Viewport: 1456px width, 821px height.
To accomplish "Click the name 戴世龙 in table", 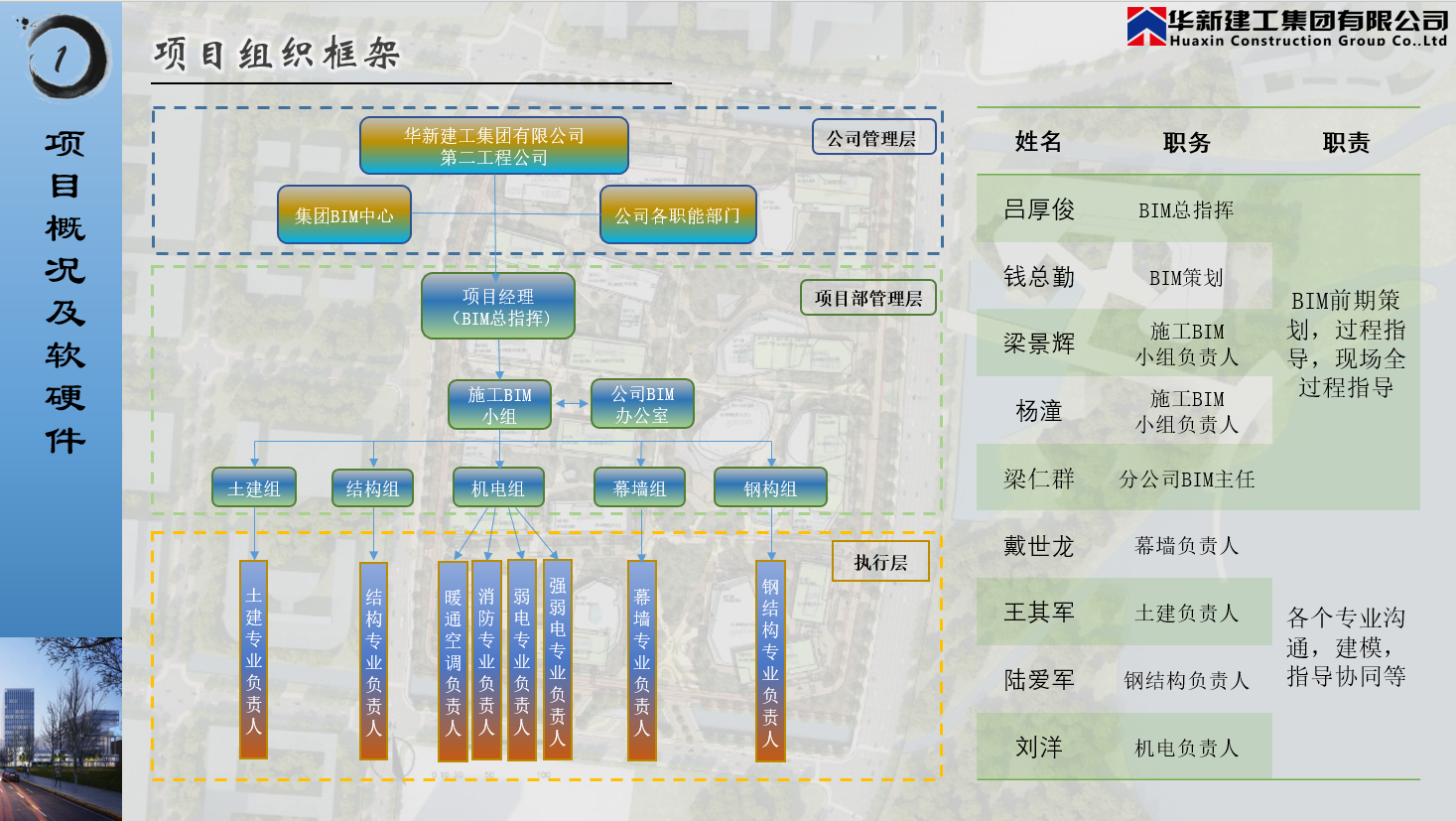I will coord(1039,546).
